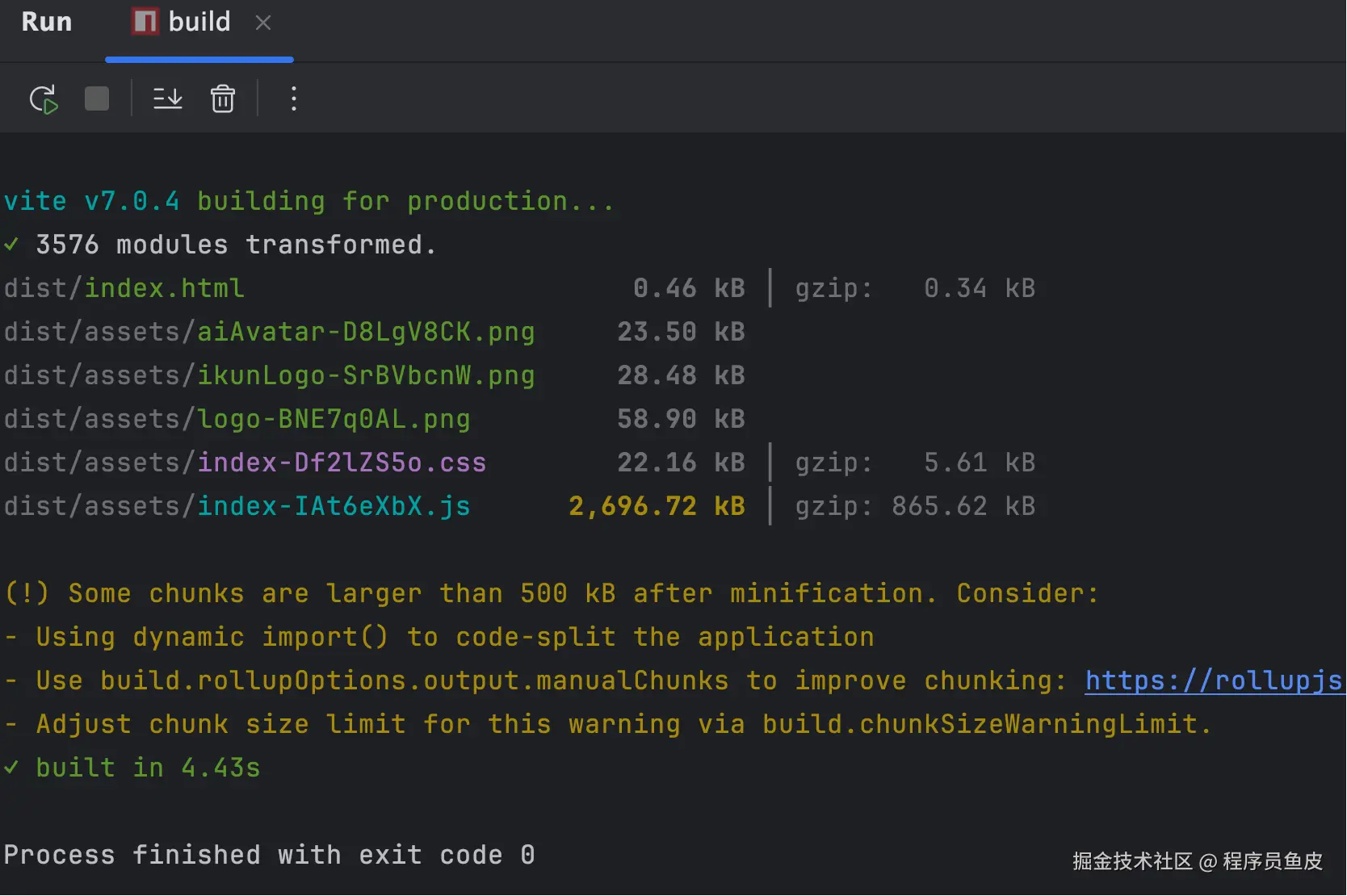Open the vertical three-dot More menu
The height and width of the screenshot is (896, 1347).
click(294, 99)
